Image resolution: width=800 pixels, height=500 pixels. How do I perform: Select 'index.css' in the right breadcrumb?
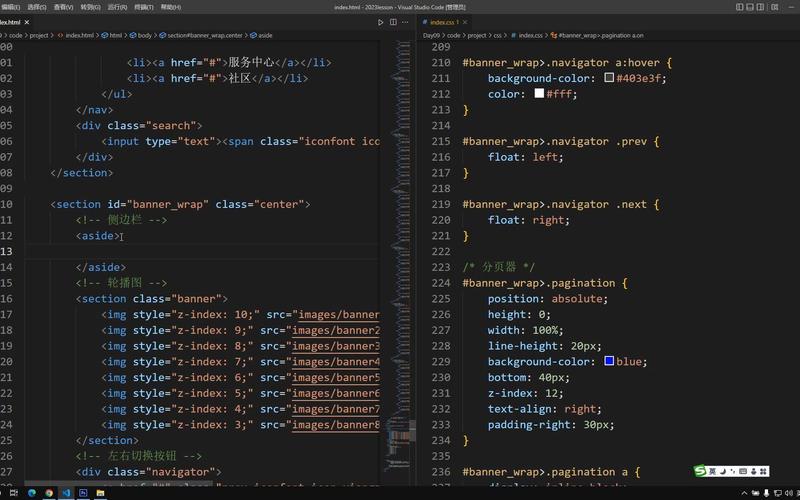point(531,35)
